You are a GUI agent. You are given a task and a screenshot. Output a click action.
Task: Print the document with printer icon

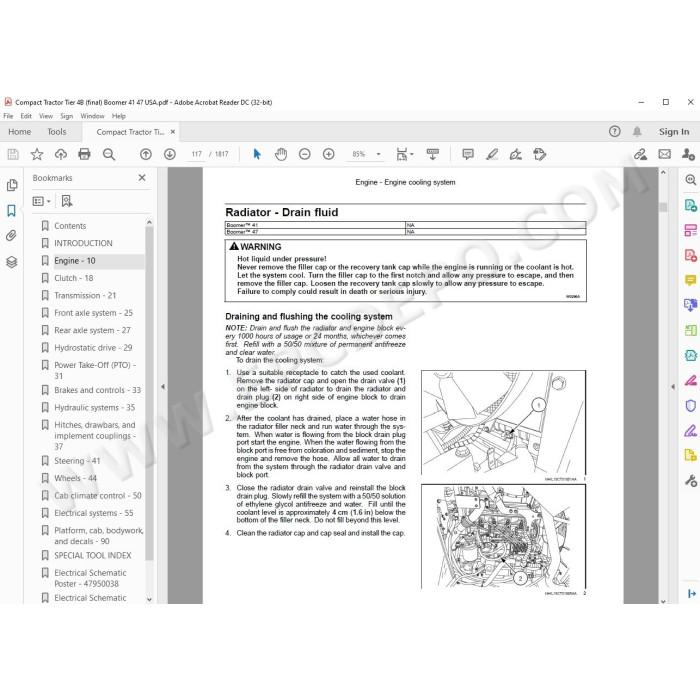[x=84, y=154]
